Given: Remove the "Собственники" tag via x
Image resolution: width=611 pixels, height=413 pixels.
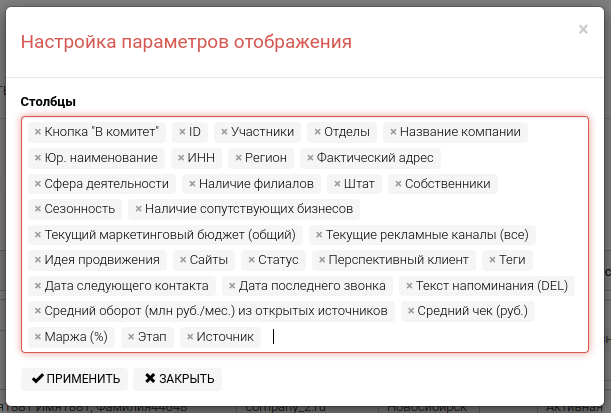Looking at the screenshot, I should pos(398,184).
